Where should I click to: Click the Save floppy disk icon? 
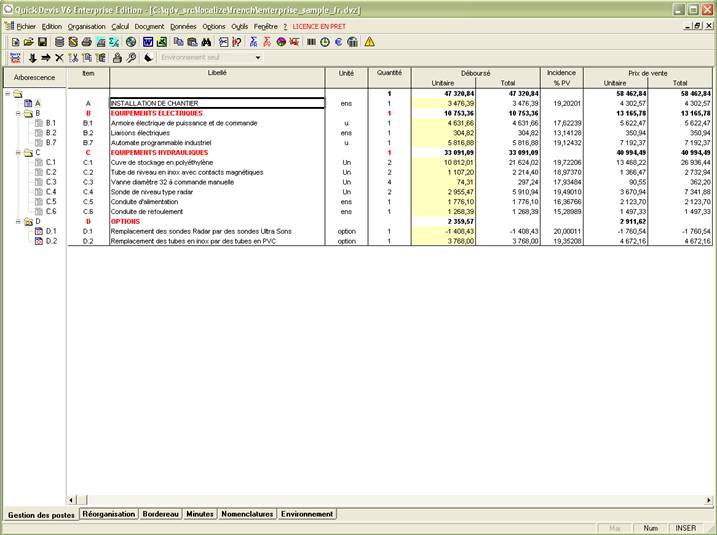[43, 42]
